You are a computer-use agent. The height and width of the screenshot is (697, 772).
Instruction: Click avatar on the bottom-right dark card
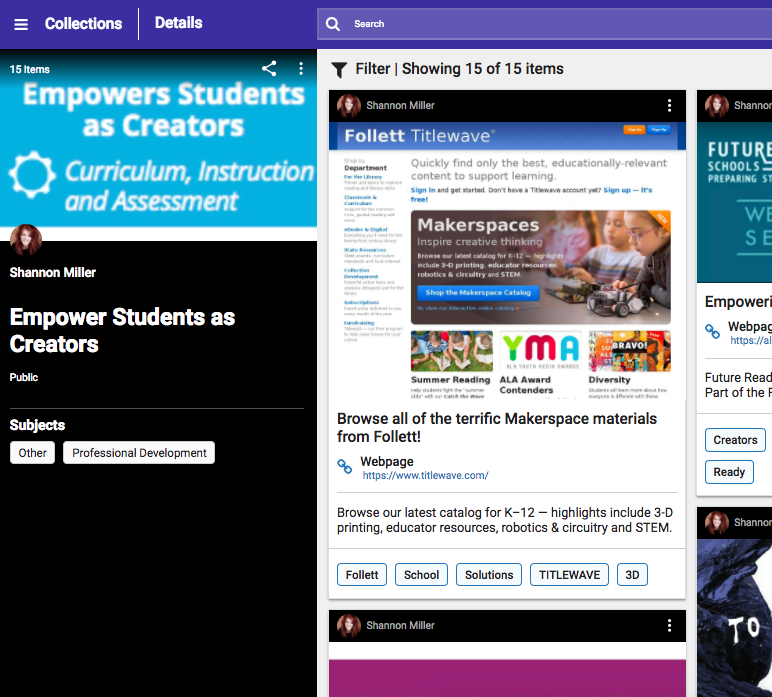click(x=717, y=523)
